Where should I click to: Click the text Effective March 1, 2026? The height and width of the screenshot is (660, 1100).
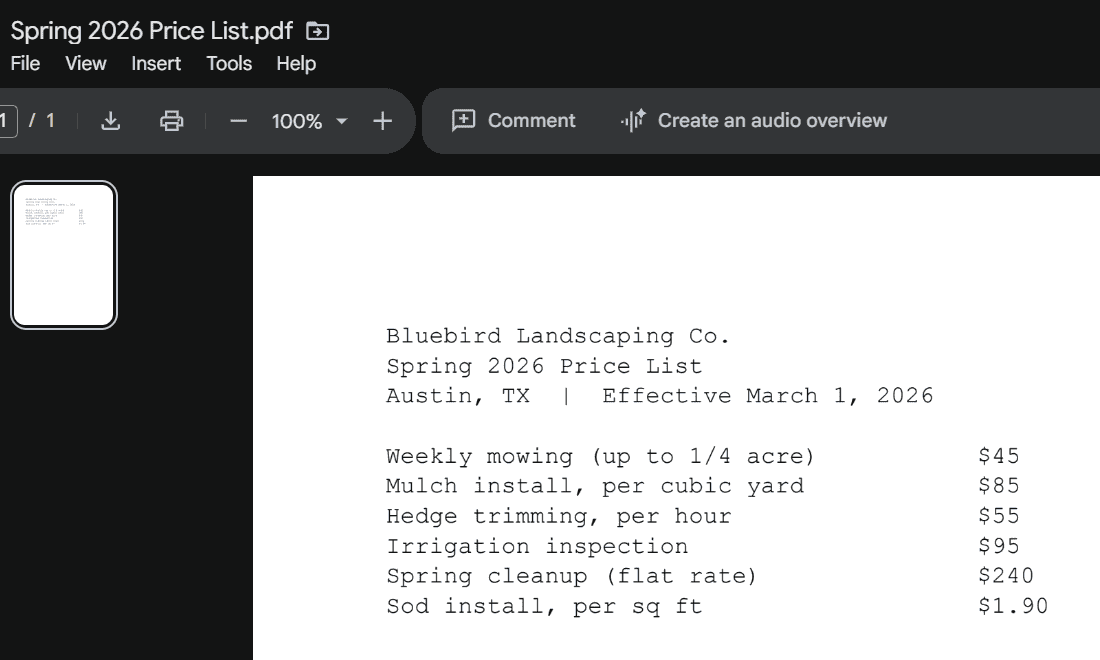(767, 396)
